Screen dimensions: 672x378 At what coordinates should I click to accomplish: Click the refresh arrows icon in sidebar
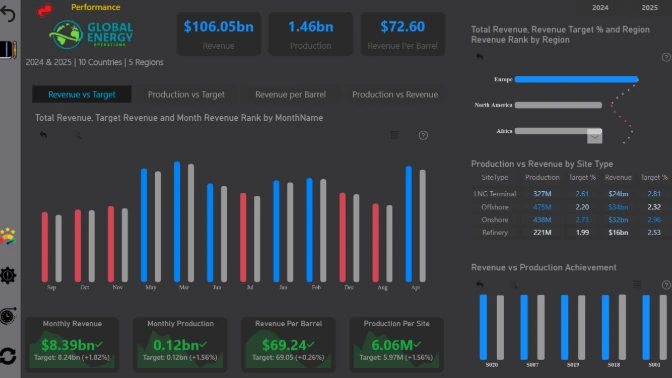pos(8,356)
